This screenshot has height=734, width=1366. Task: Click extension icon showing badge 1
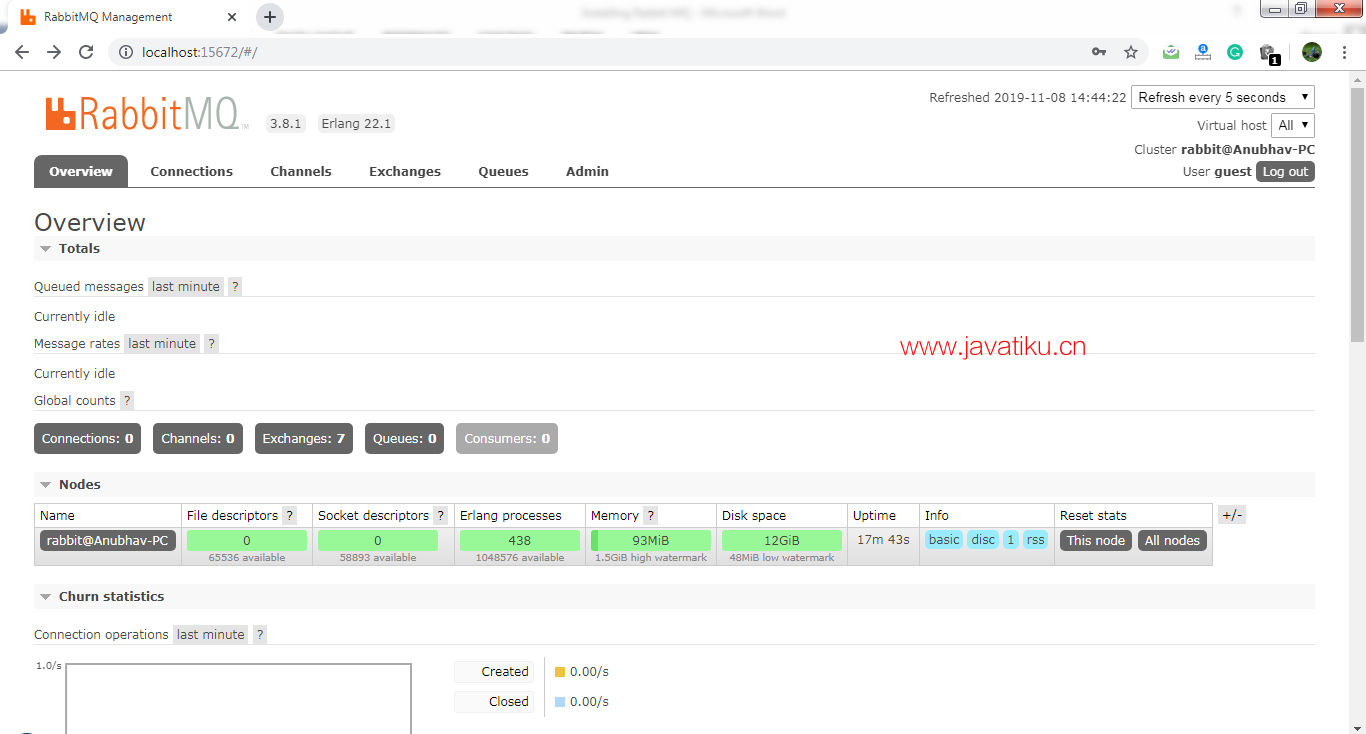pos(1268,54)
